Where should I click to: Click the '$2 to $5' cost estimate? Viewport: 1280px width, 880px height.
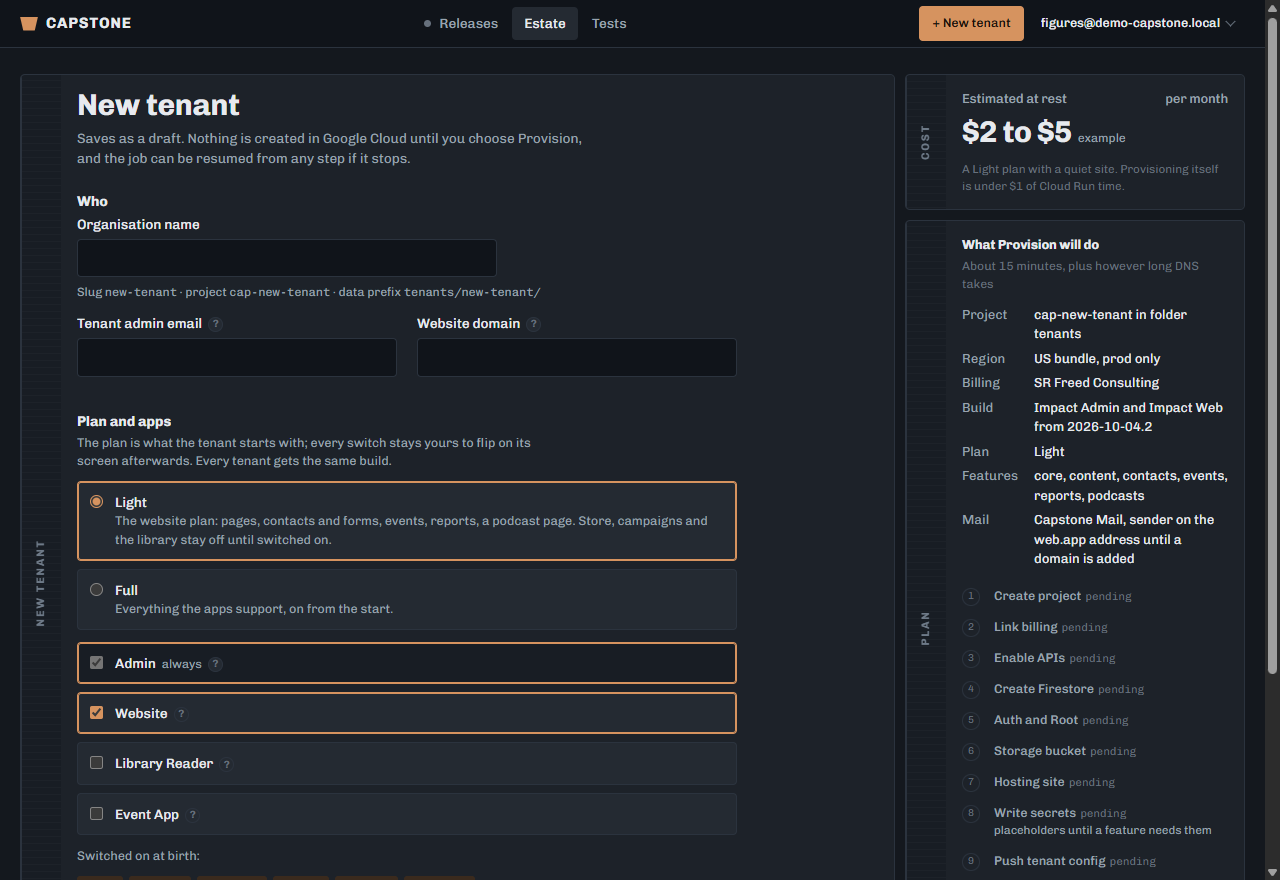(x=1016, y=132)
